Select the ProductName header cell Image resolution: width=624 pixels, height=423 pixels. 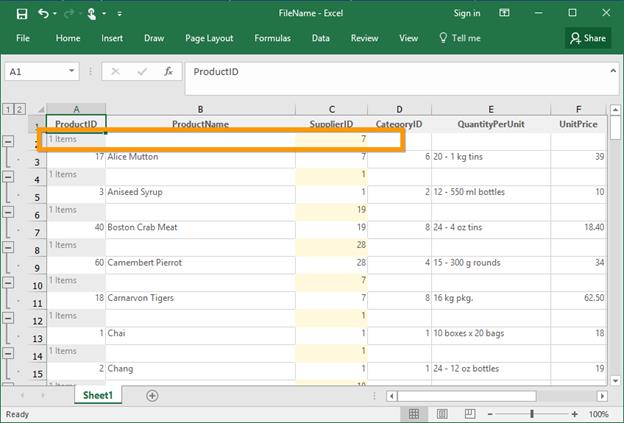pos(201,124)
